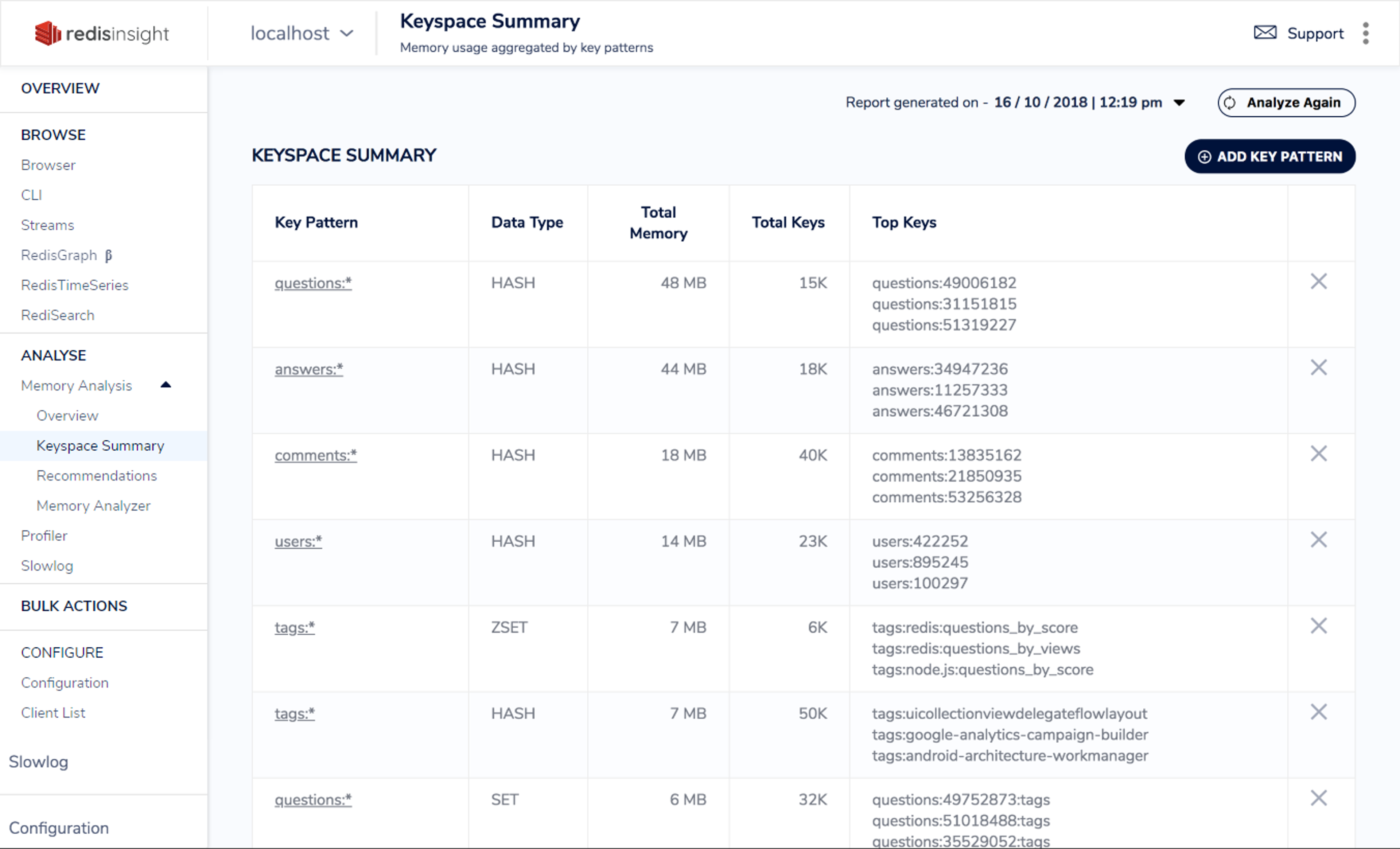Click the Analyze Again button
The height and width of the screenshot is (849, 1400).
pyautogui.click(x=1286, y=103)
